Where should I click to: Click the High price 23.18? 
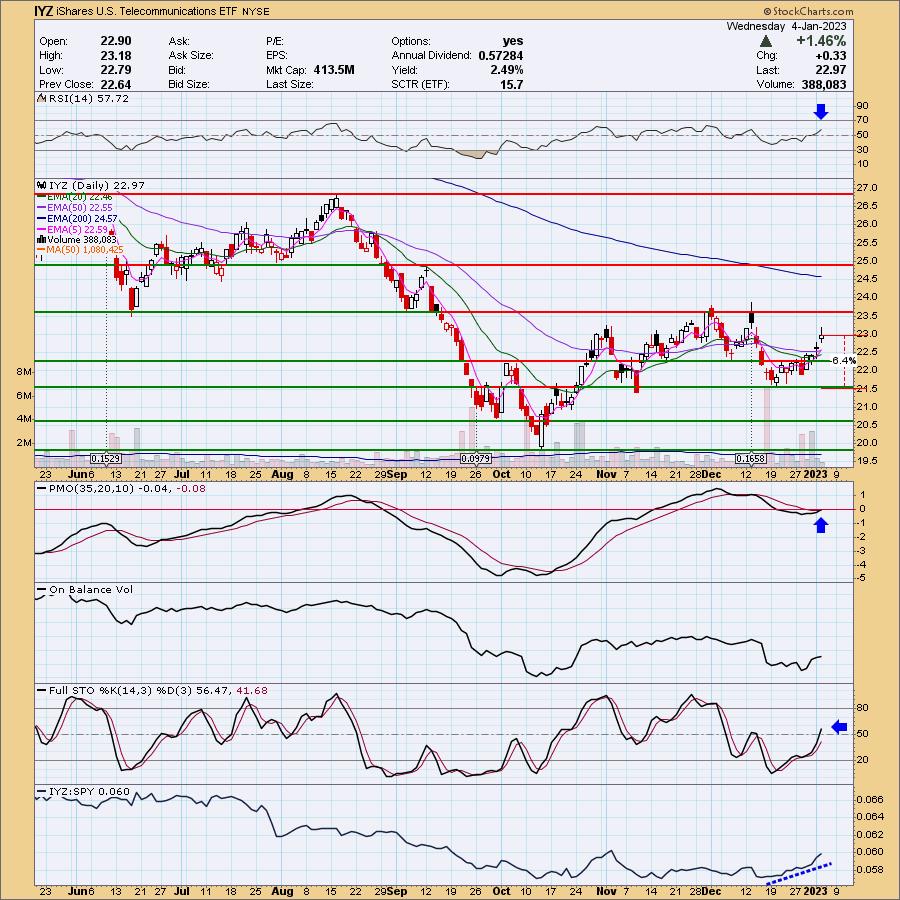coord(116,56)
